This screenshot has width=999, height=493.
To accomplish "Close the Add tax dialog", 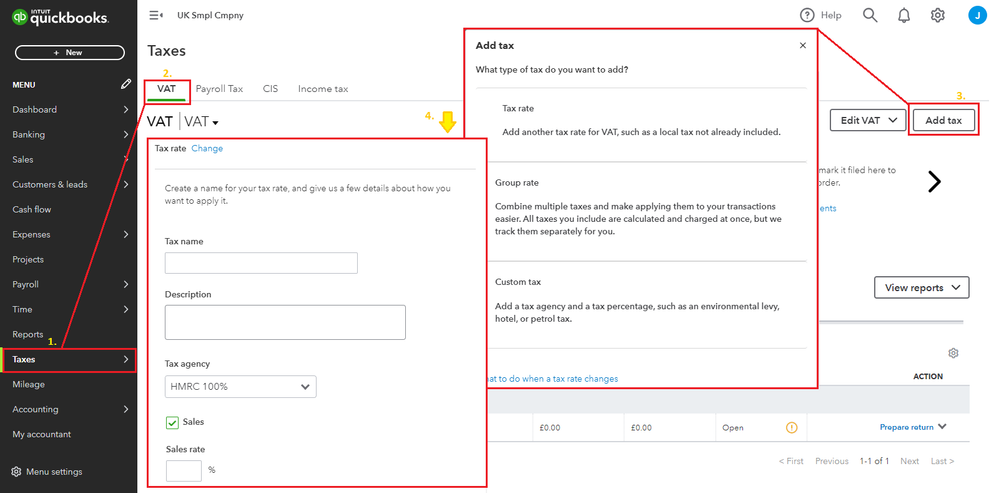I will coord(802,46).
